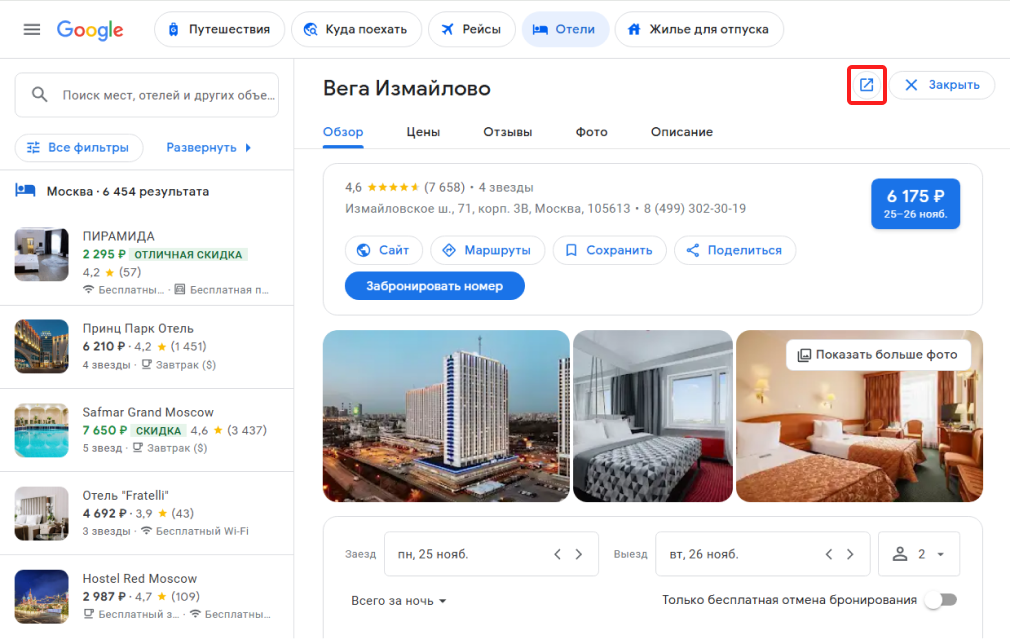Image resolution: width=1010 pixels, height=639 pixels.
Task: Open Safmar Grand Moscow listing
Action: 147,430
